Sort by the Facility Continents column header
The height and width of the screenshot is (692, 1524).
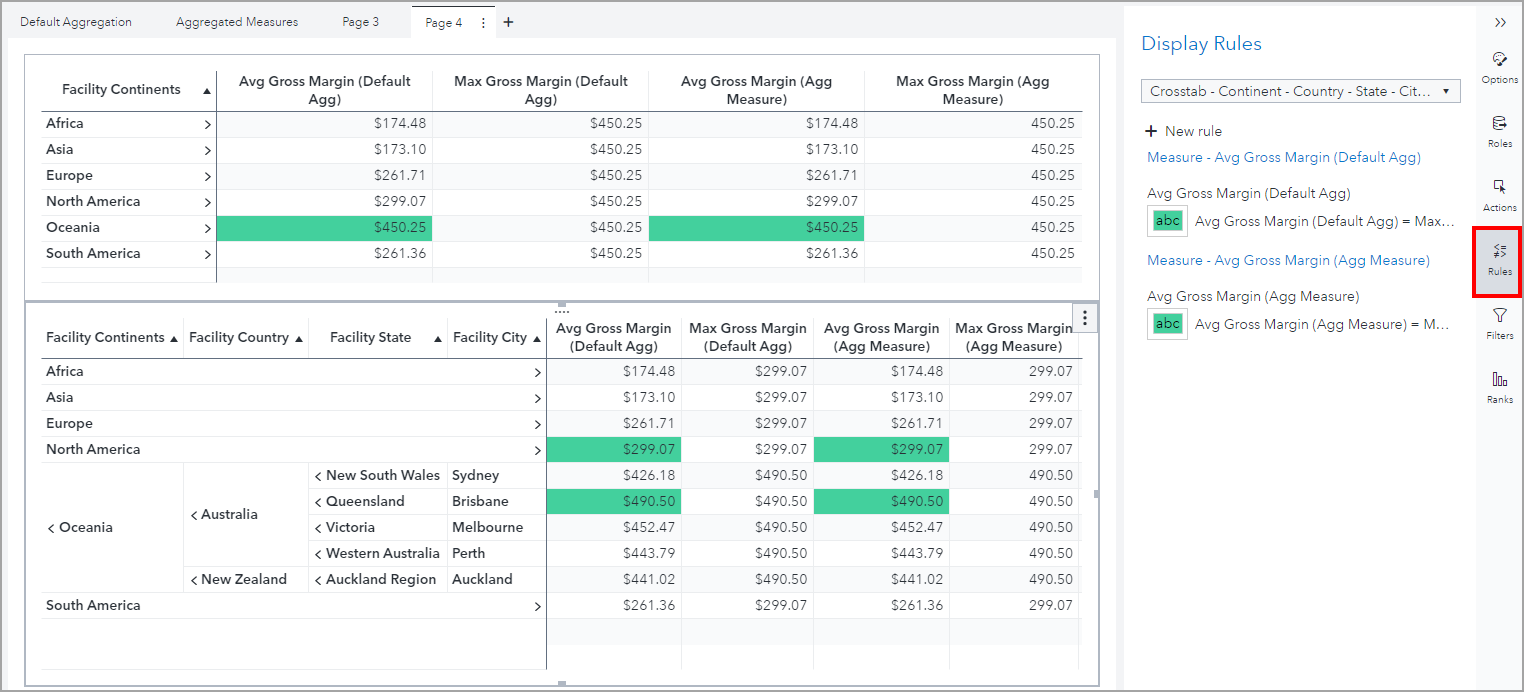(x=123, y=89)
